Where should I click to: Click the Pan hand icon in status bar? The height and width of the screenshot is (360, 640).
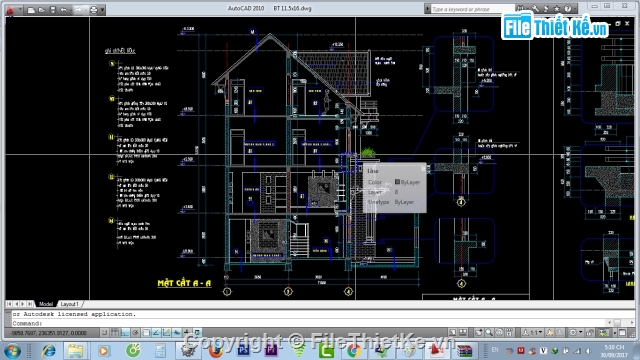[x=478, y=333]
